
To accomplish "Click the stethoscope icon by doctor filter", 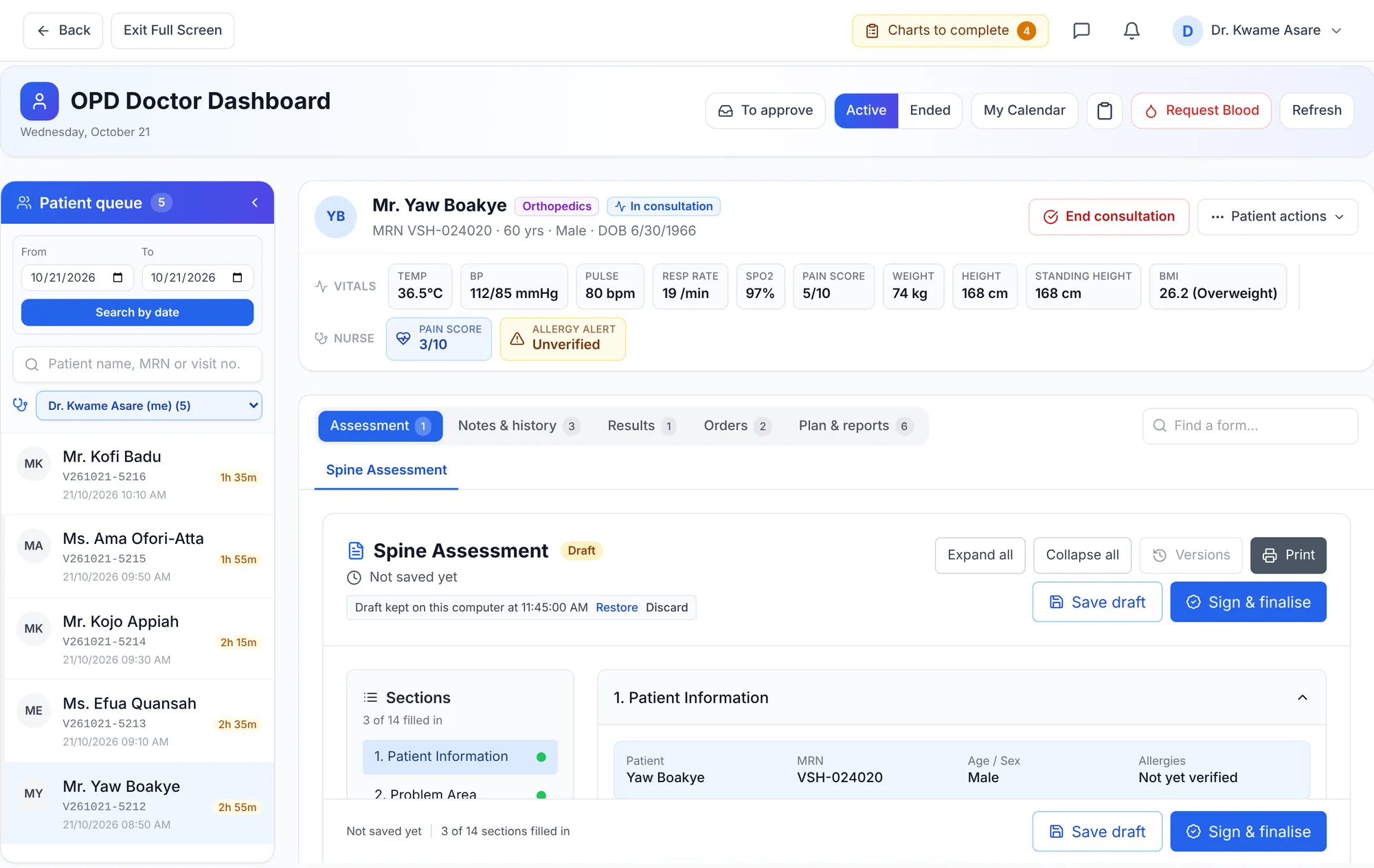I will click(x=21, y=405).
